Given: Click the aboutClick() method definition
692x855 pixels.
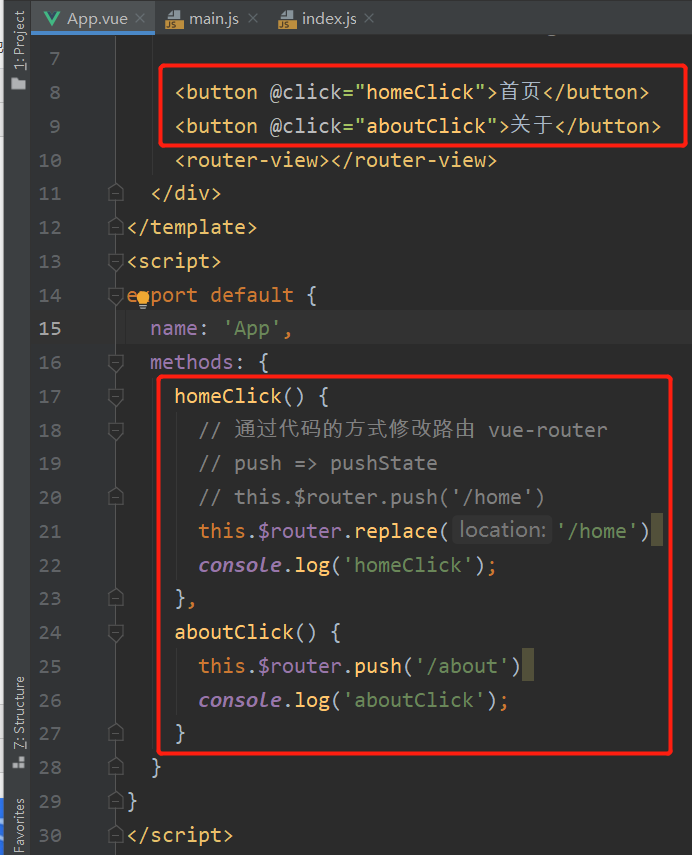Looking at the screenshot, I should coord(245,633).
